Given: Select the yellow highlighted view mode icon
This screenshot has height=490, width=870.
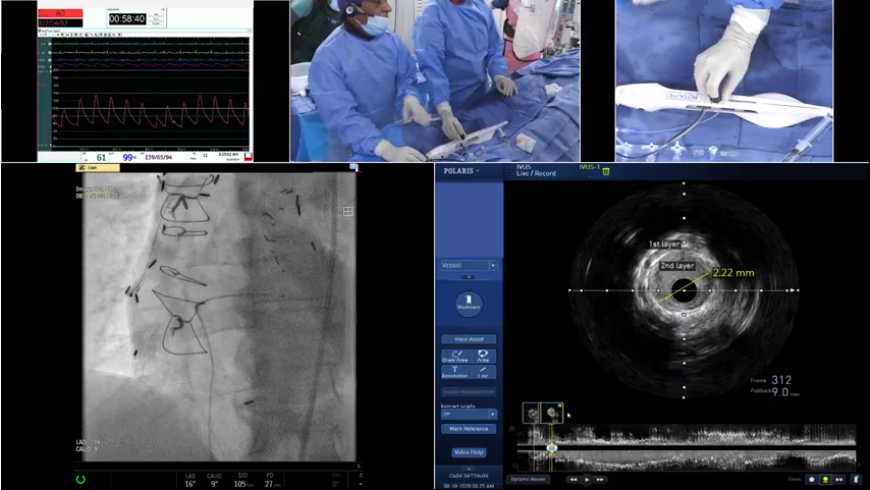Looking at the screenshot, I should coord(825,479).
